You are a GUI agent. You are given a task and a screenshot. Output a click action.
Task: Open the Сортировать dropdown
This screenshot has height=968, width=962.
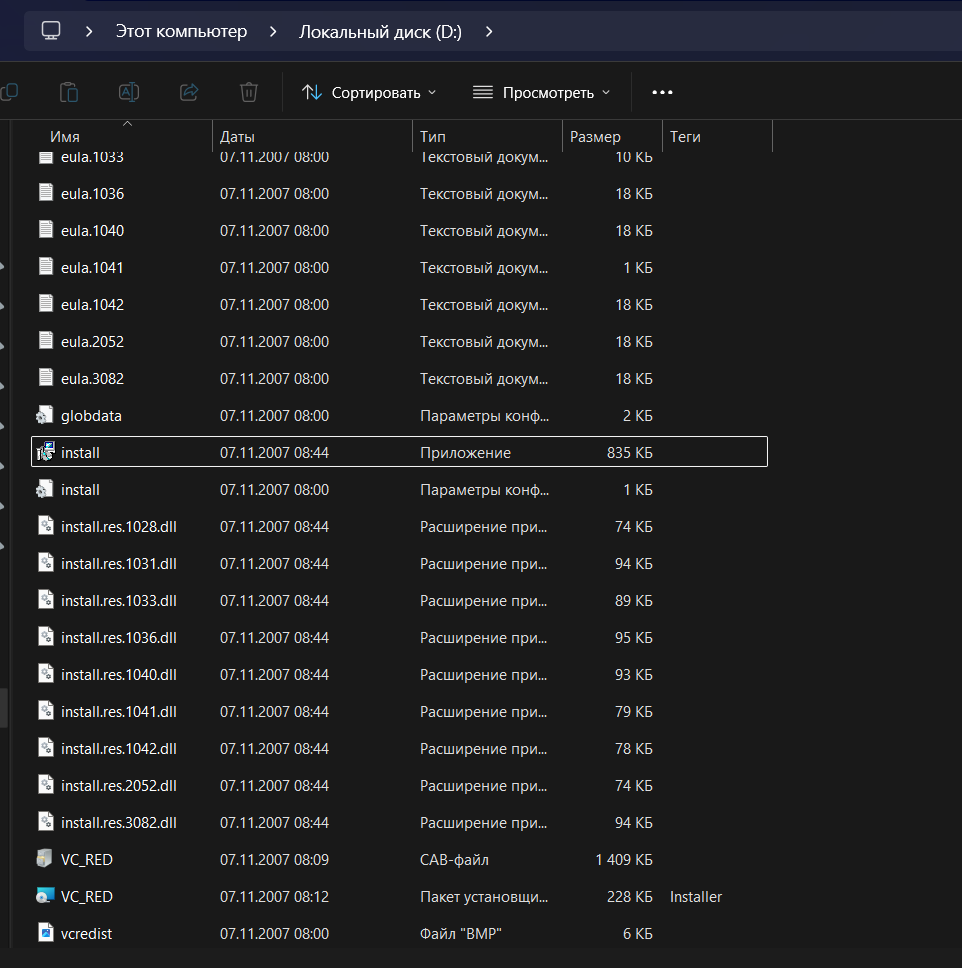click(x=369, y=93)
